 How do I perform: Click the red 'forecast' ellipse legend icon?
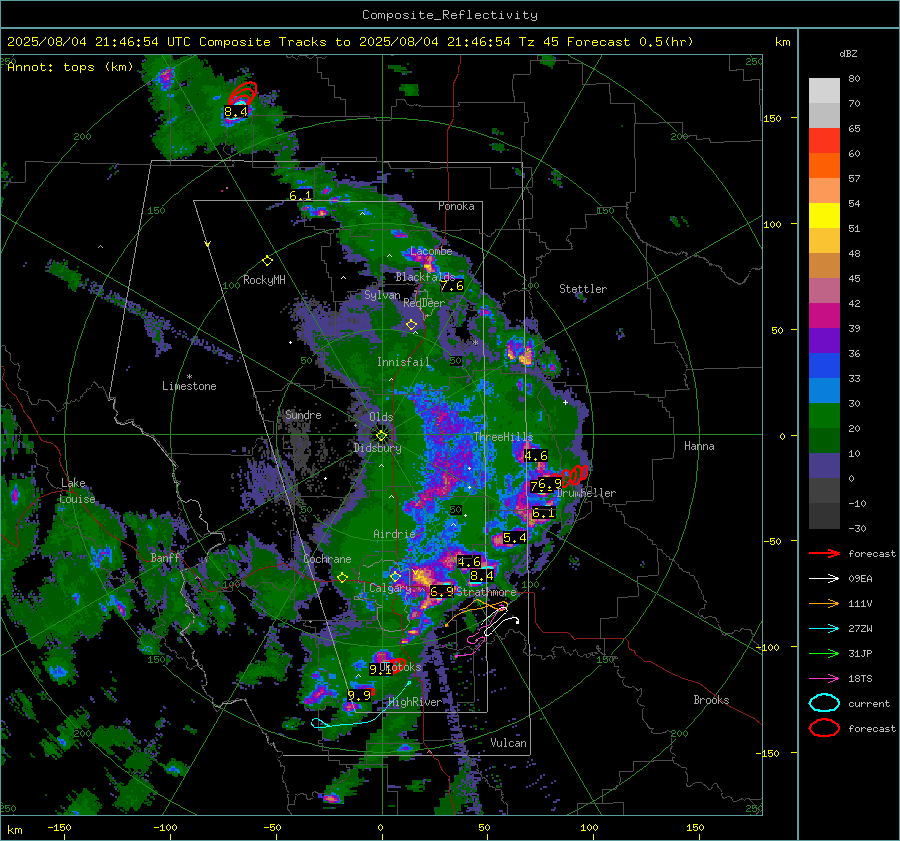(824, 728)
